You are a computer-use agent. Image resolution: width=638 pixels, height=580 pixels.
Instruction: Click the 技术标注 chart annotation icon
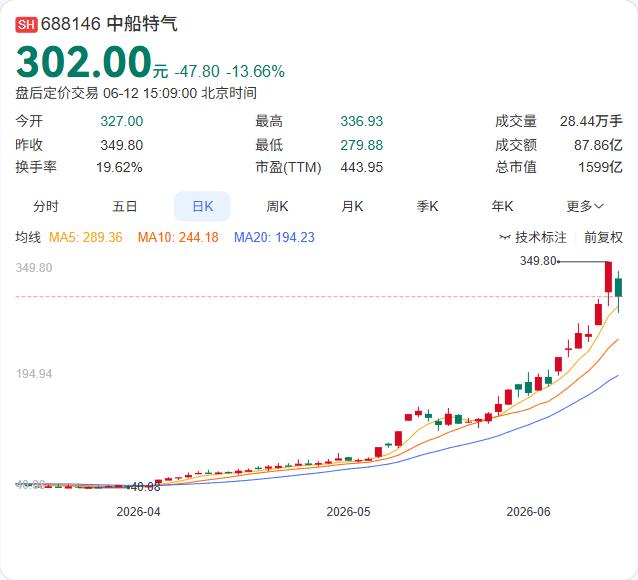click(x=505, y=237)
